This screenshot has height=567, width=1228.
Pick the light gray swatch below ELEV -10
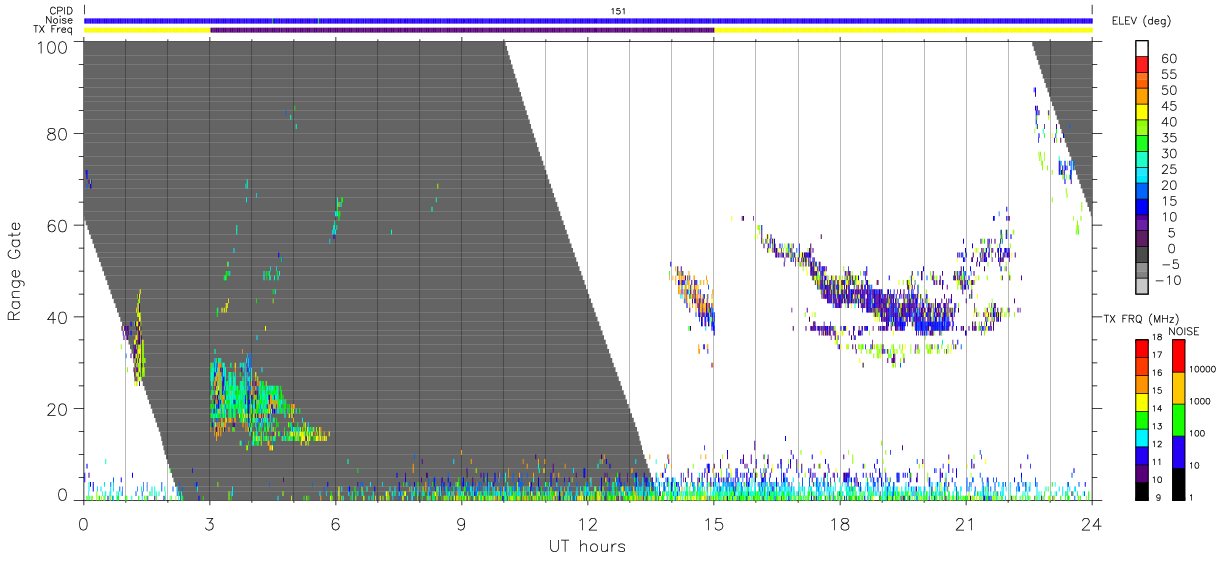[1143, 287]
